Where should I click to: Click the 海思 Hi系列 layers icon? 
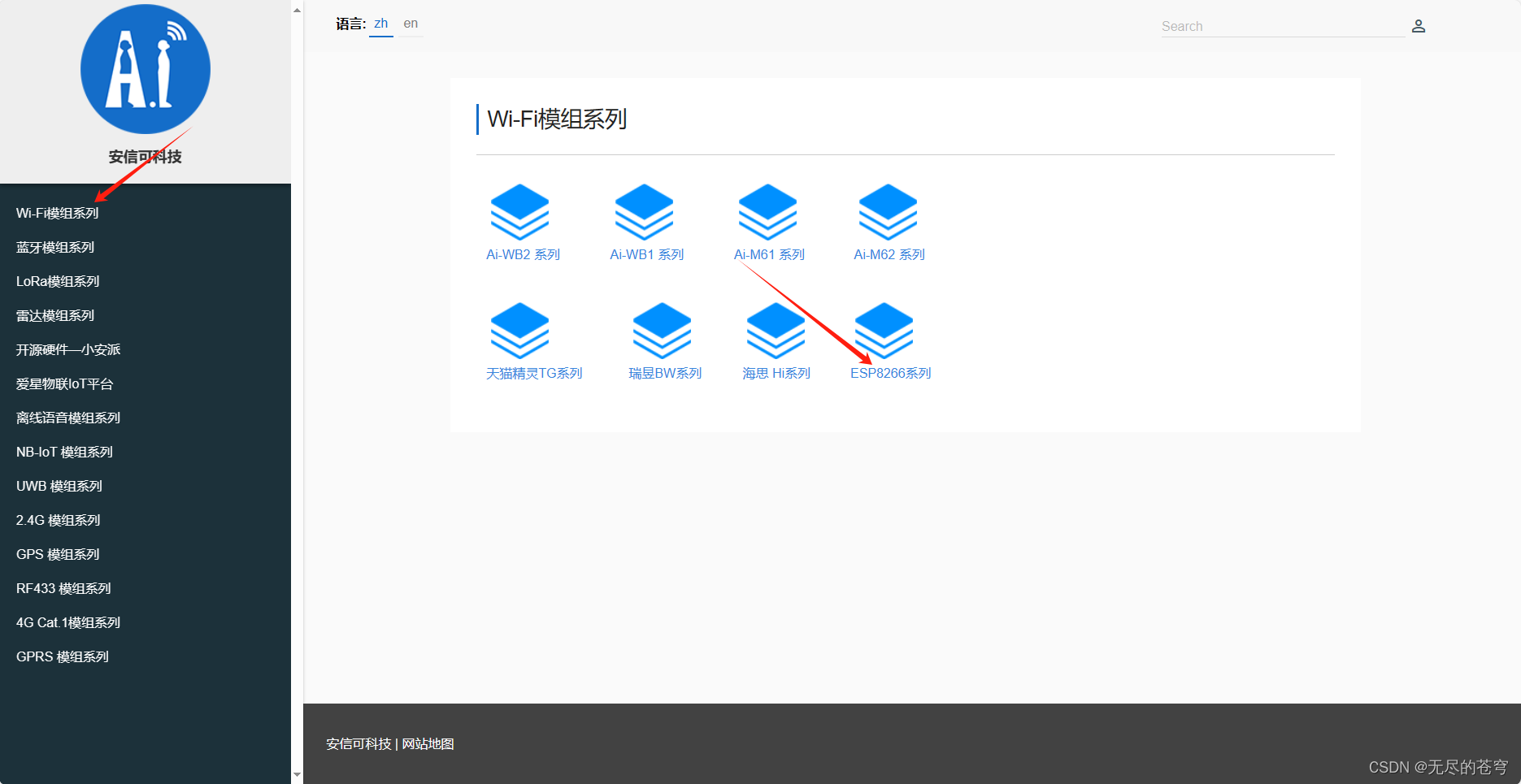(x=776, y=331)
